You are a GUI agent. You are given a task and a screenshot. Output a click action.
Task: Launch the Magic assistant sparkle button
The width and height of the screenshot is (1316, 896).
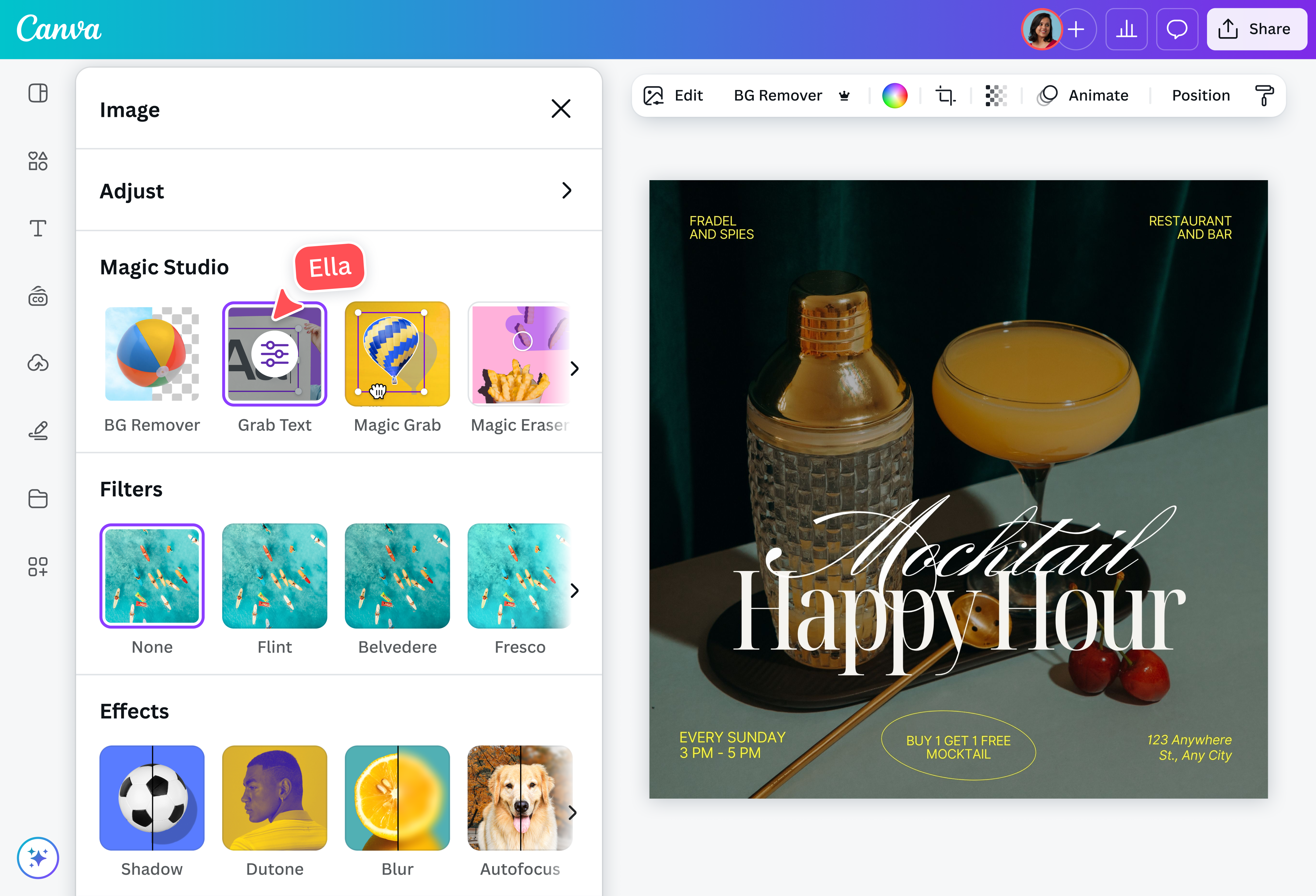[38, 857]
